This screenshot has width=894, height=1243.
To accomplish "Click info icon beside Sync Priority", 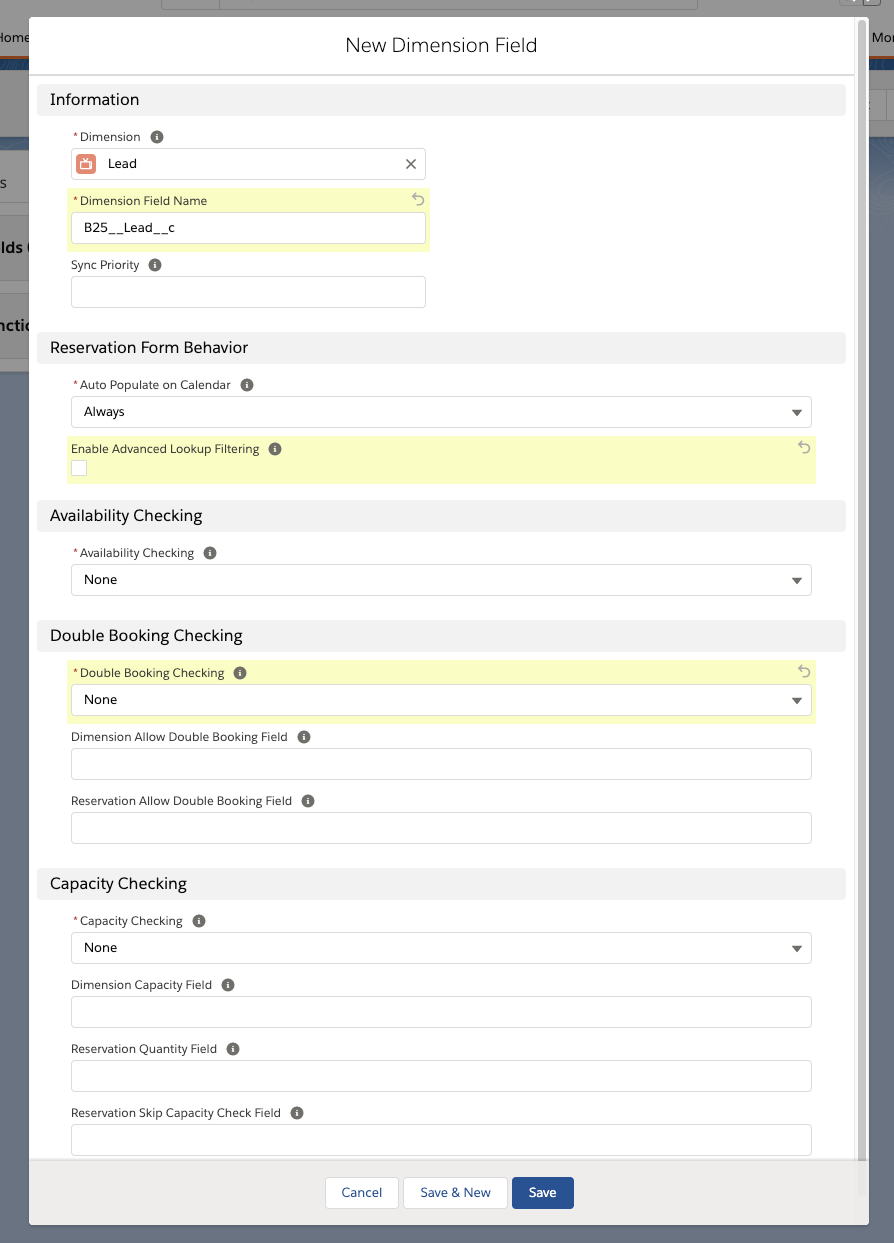I will [155, 265].
